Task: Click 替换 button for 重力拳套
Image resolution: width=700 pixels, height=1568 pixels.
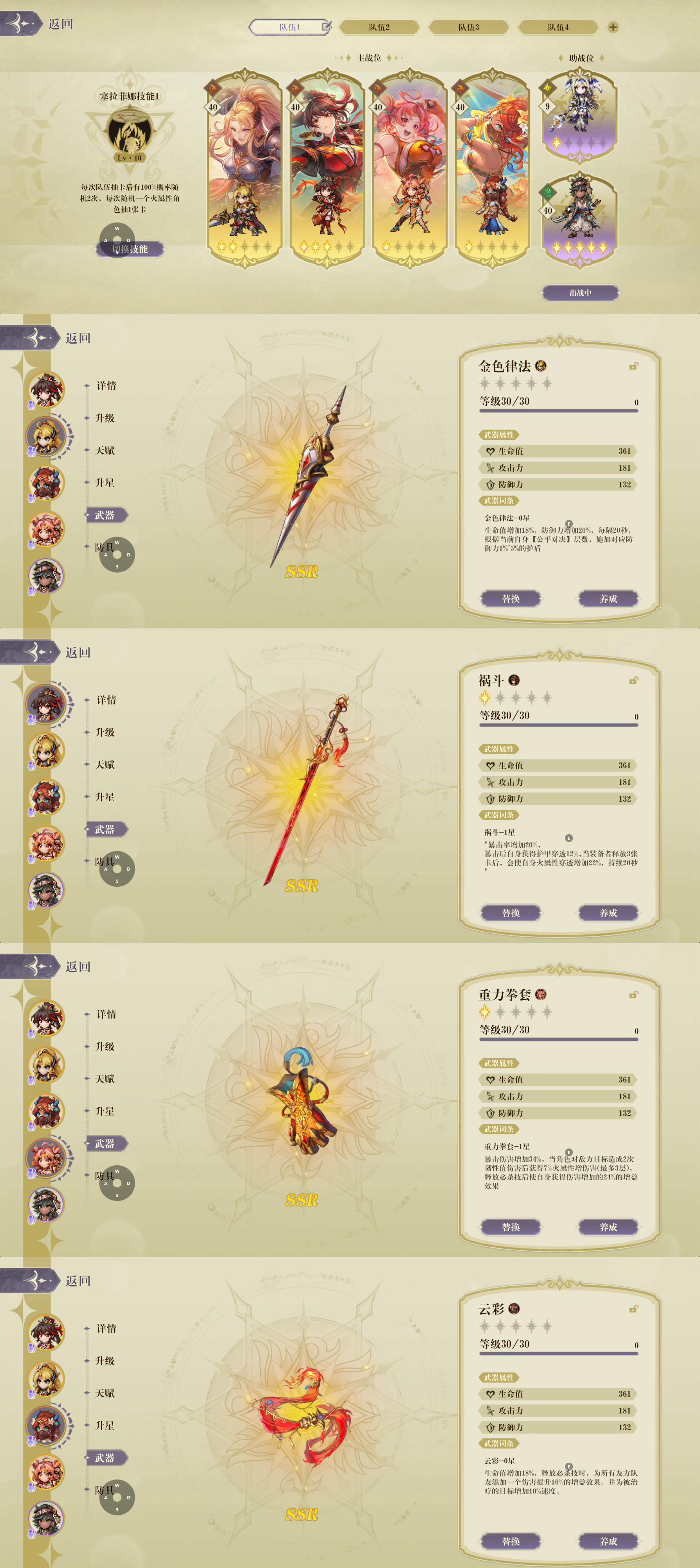Action: click(x=511, y=1227)
